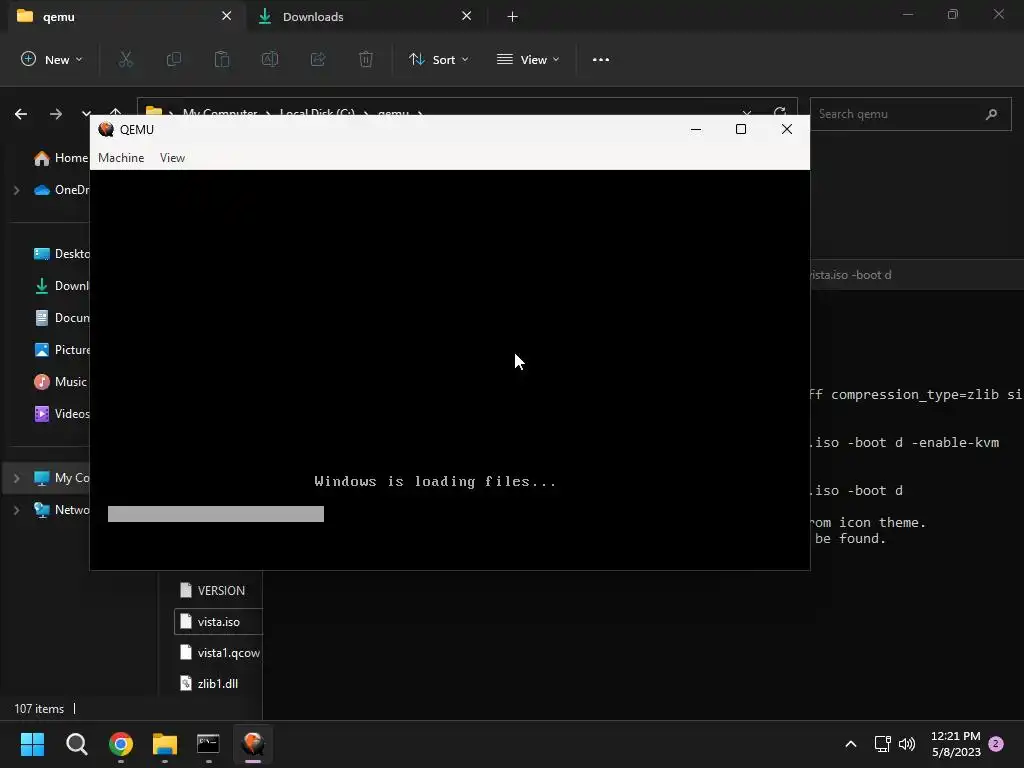Open Pictures in the sidebar
Image resolution: width=1024 pixels, height=768 pixels.
point(61,349)
